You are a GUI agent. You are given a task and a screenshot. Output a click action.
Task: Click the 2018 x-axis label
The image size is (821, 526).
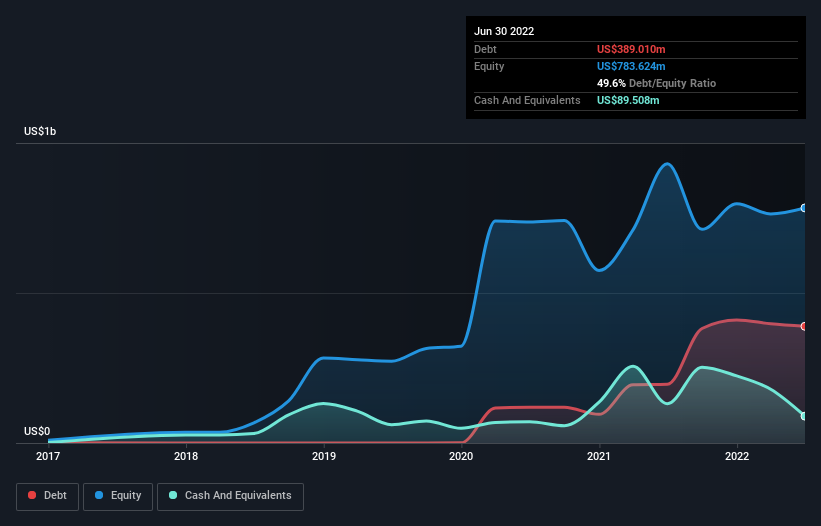click(186, 456)
